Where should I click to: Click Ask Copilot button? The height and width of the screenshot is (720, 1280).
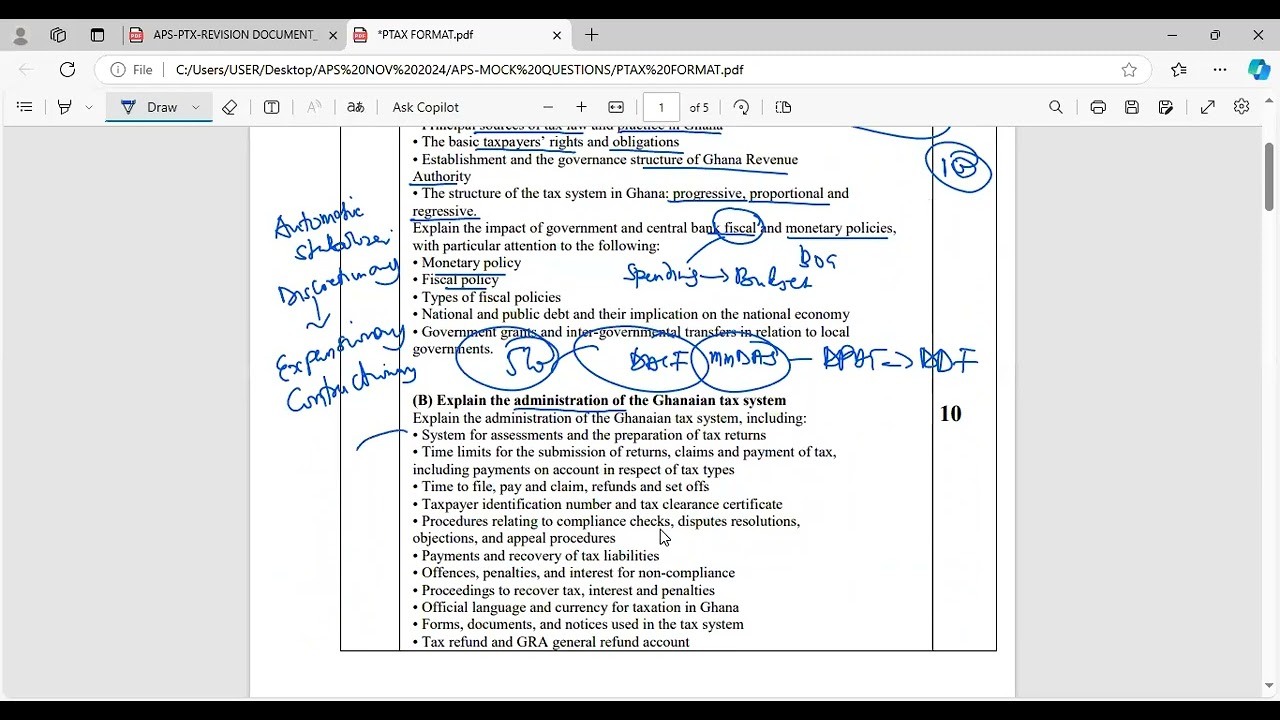coord(426,107)
